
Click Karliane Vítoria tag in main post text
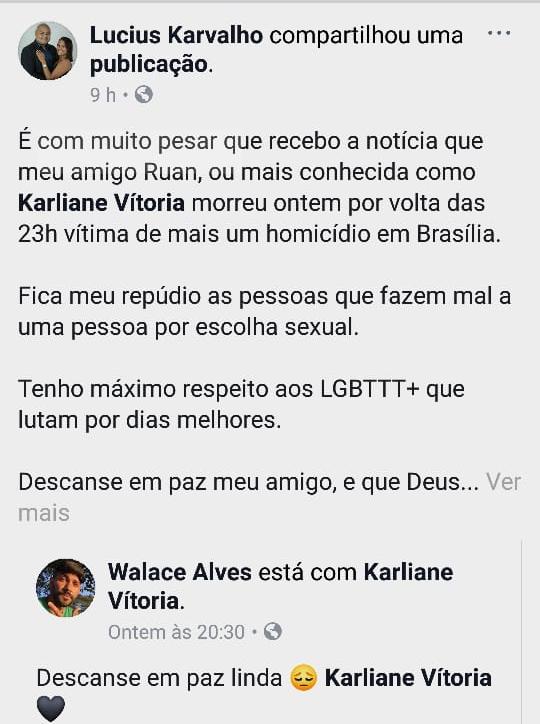(x=102, y=203)
